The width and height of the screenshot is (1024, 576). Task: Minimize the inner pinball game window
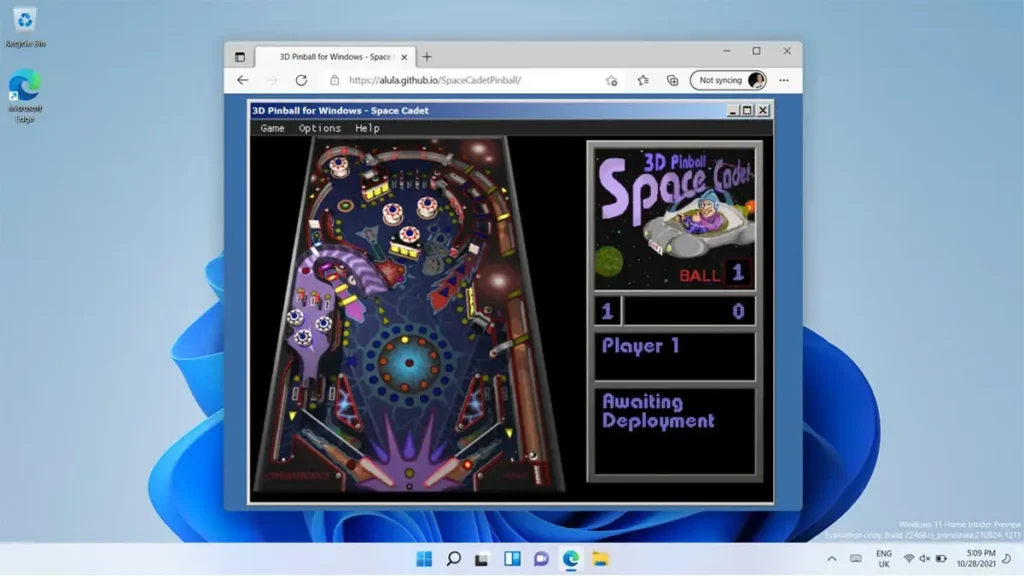[x=733, y=110]
